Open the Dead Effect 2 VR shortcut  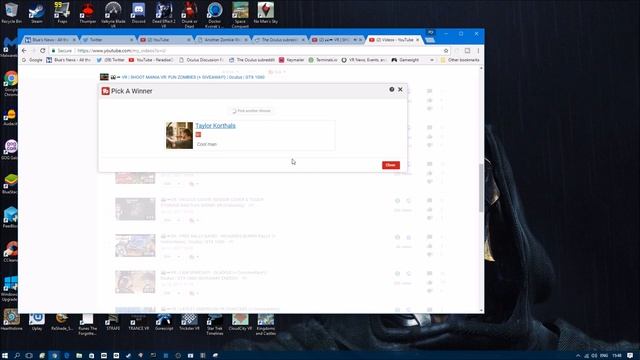tap(164, 15)
